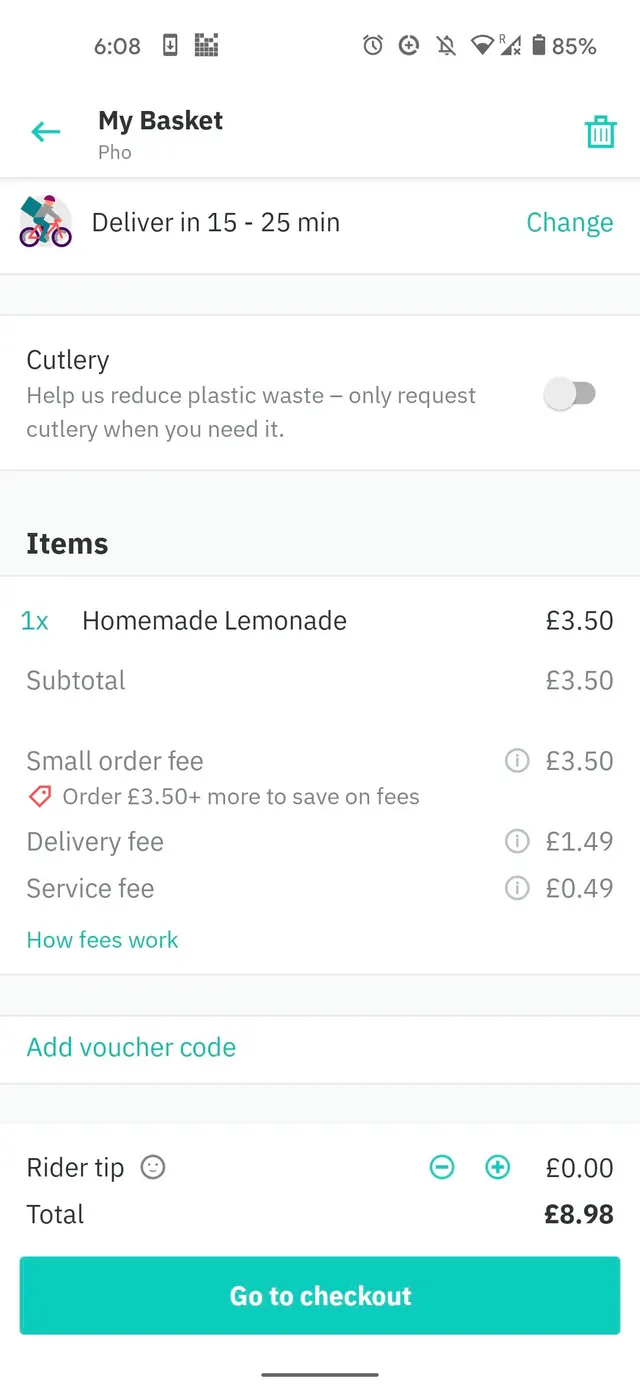Tap the Order £3.50+ more savings hint

241,797
